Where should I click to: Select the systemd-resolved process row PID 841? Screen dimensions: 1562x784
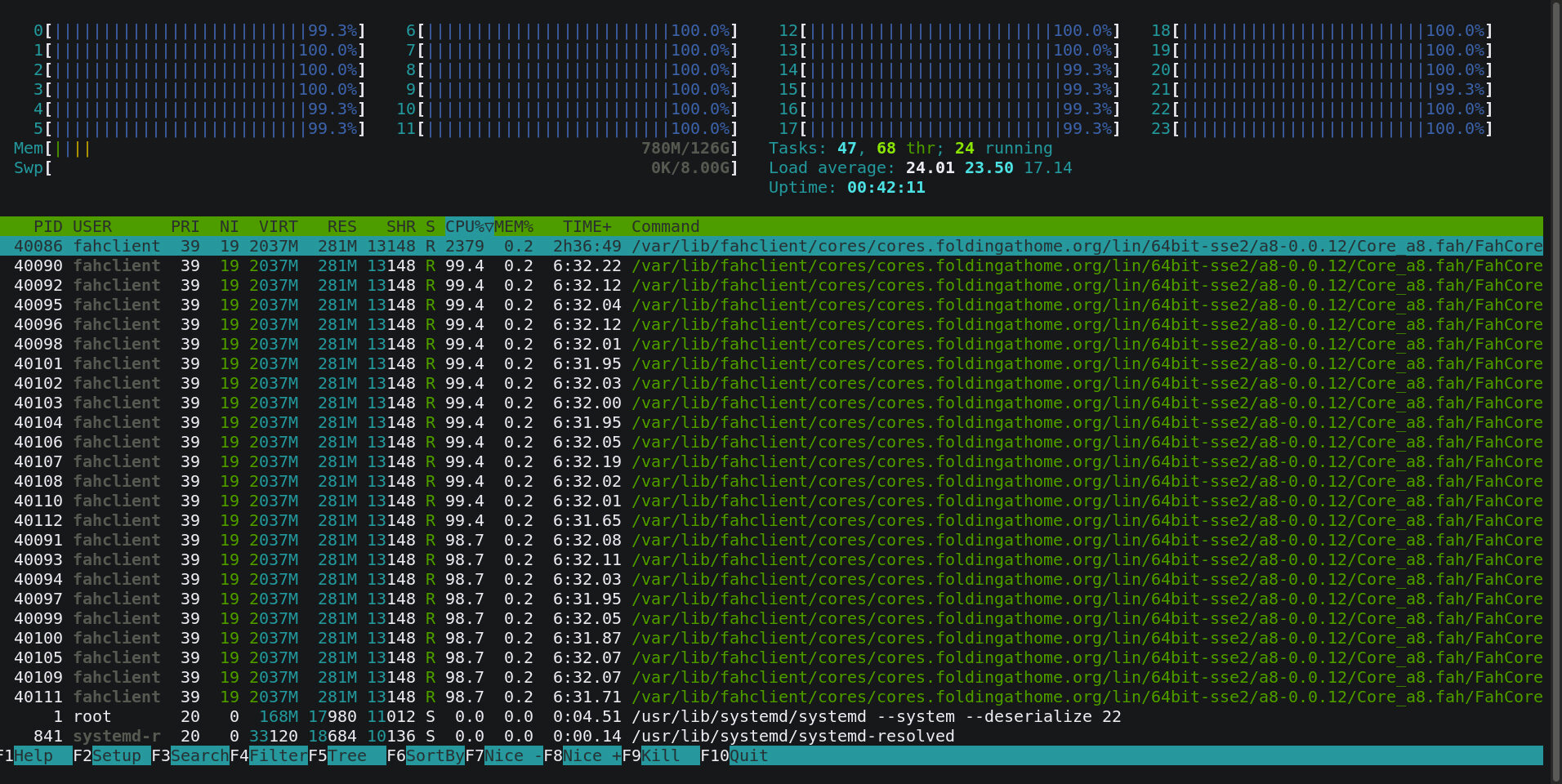(771, 736)
